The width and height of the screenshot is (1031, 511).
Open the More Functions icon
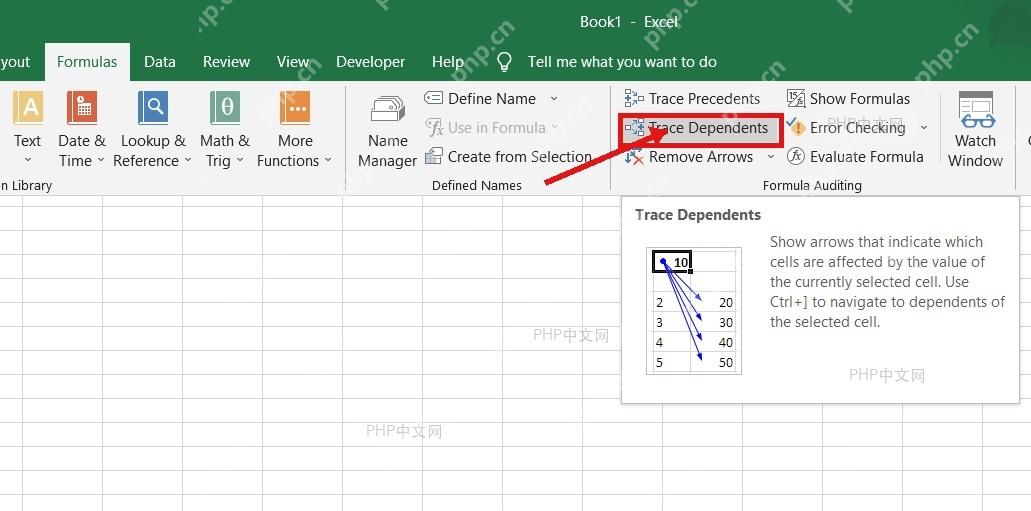295,108
